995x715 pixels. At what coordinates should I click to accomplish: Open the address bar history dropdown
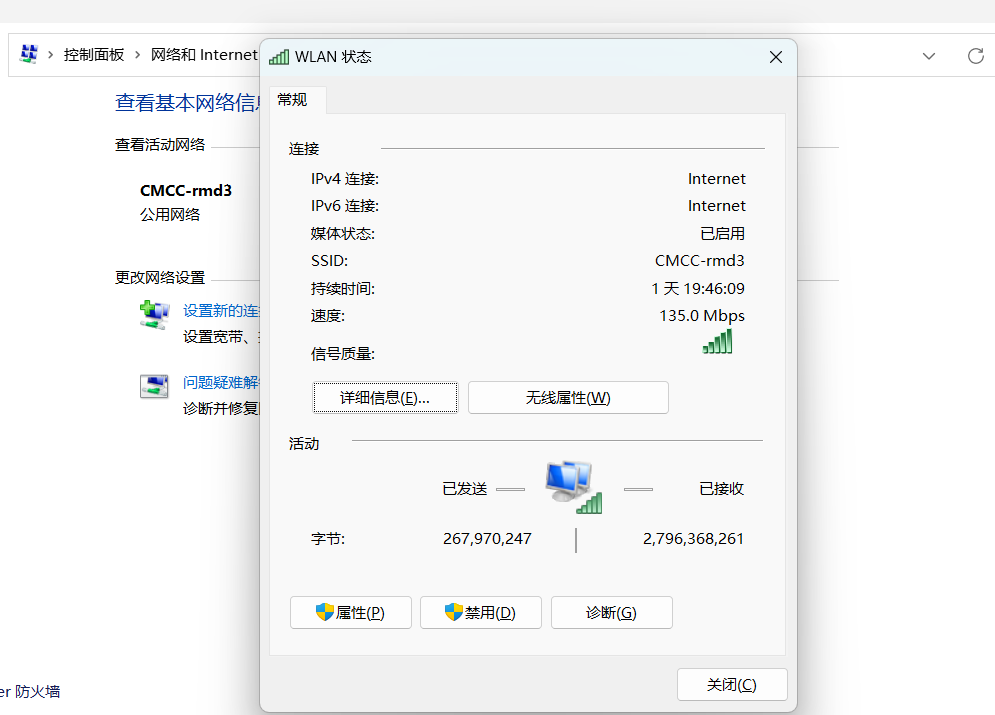click(929, 56)
